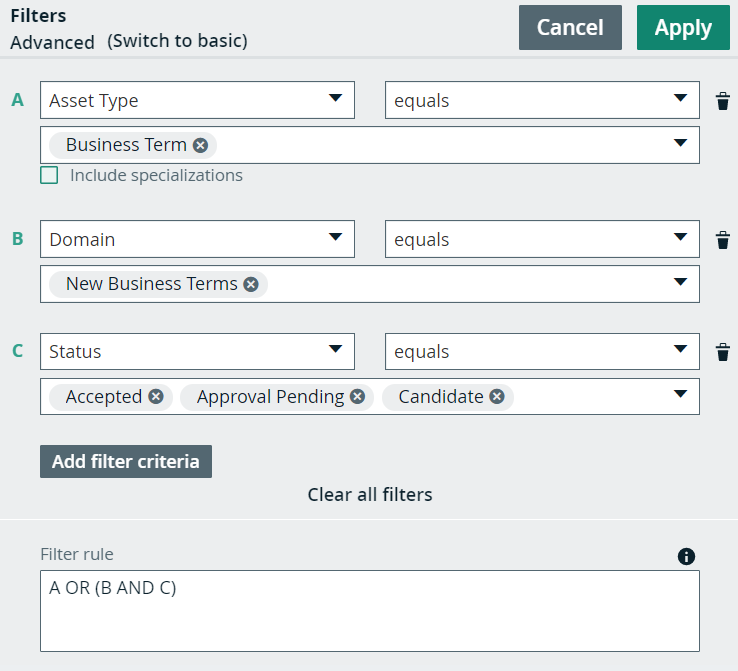Remove the Approval Pending status tag

coord(358,397)
